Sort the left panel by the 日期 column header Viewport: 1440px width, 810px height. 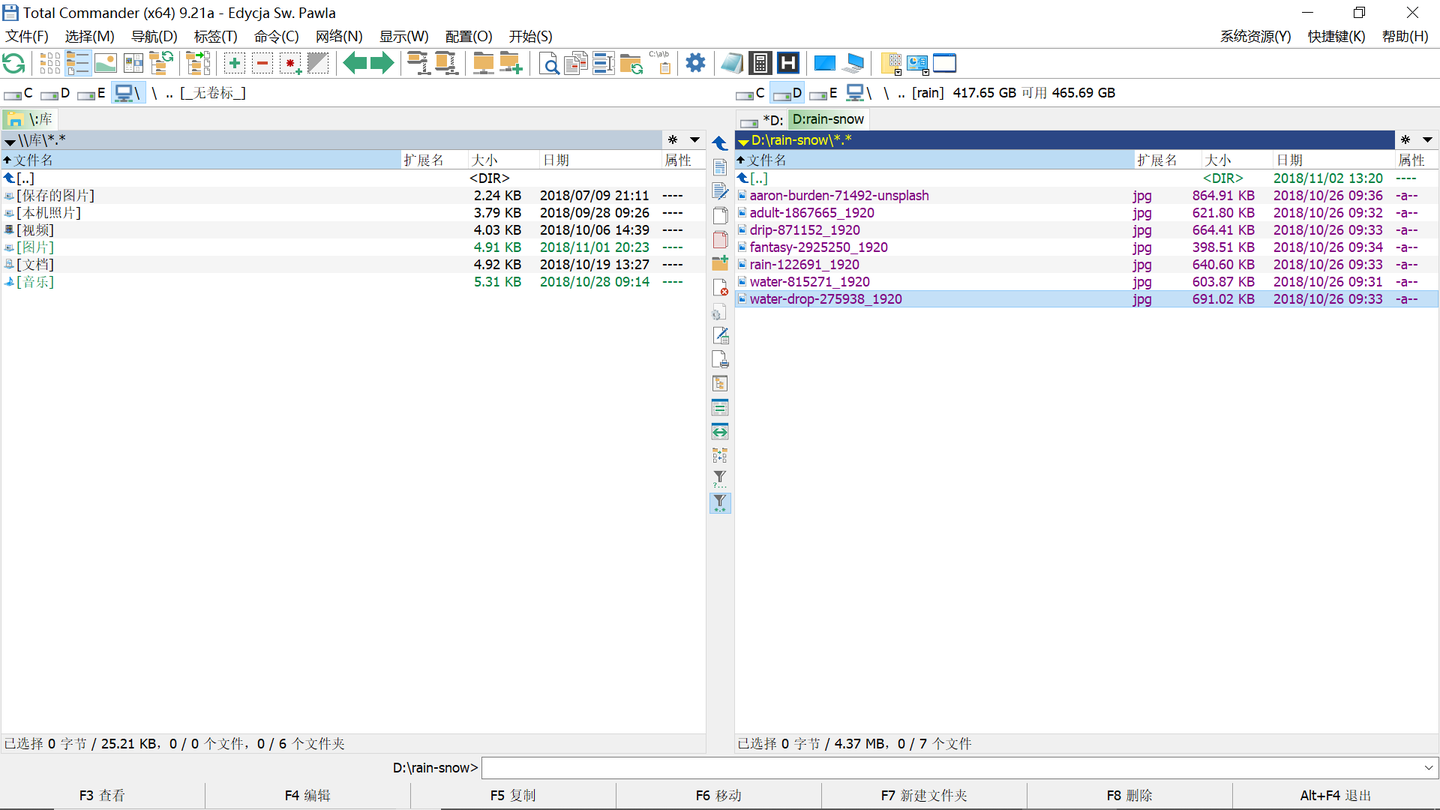(x=599, y=160)
